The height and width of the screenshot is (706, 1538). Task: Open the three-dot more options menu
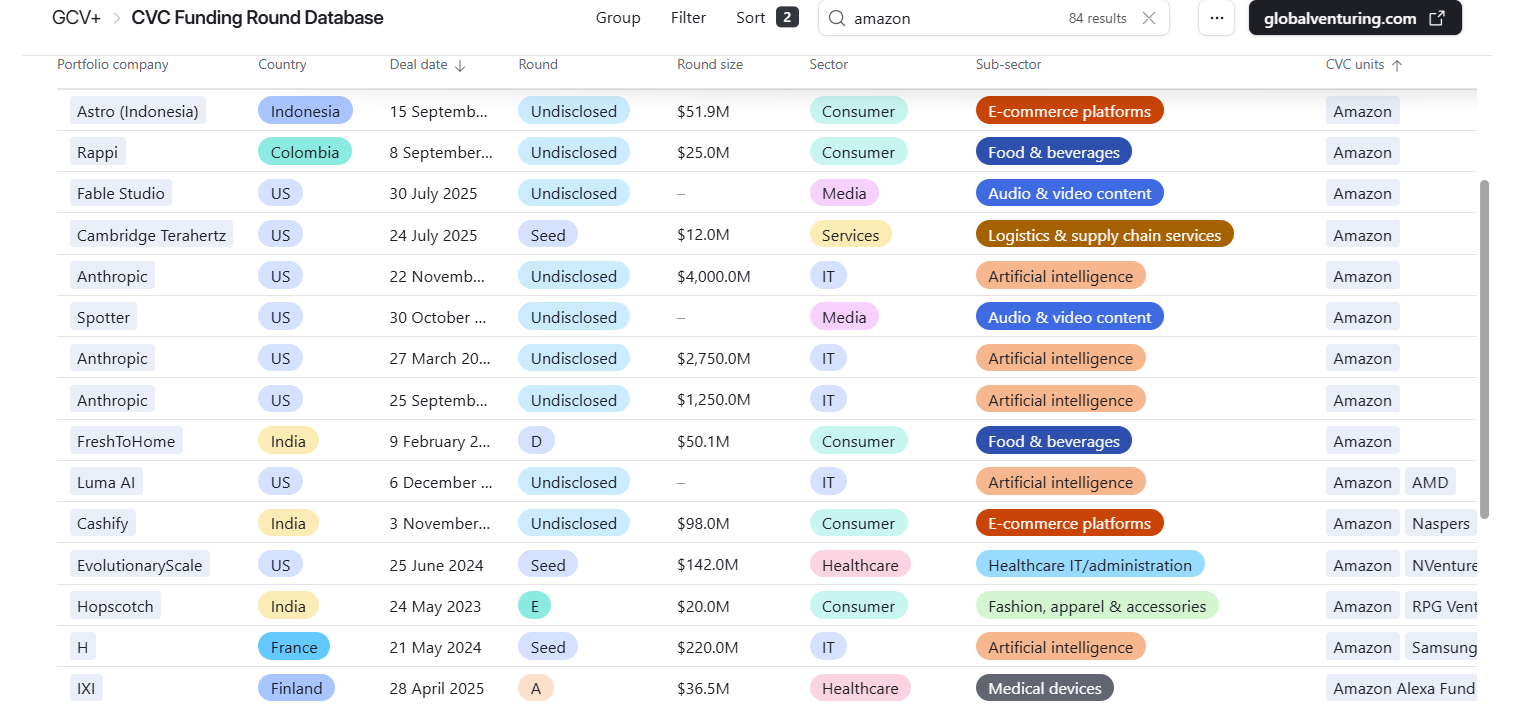click(1216, 18)
